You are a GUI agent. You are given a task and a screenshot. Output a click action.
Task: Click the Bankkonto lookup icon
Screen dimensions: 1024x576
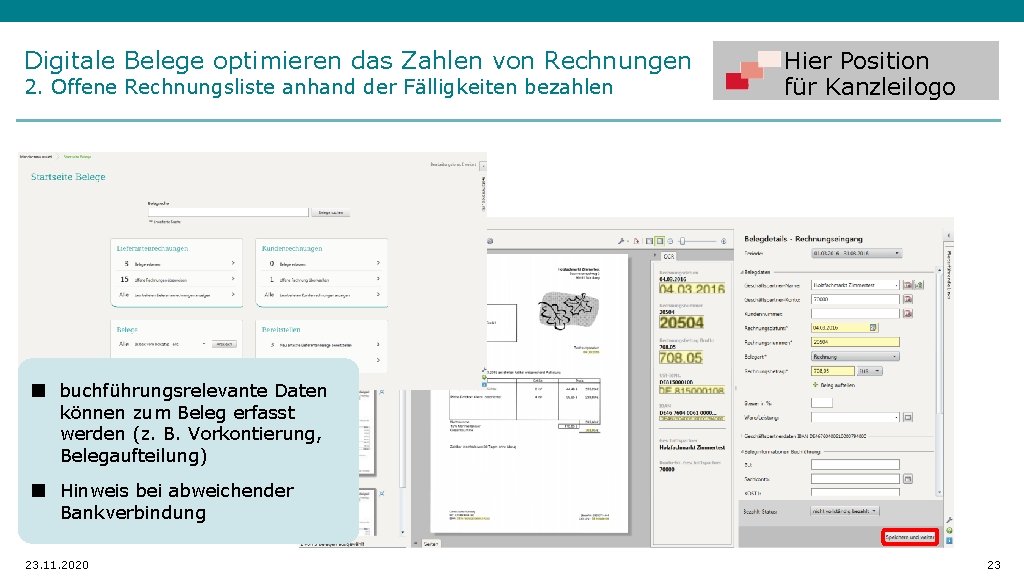coord(908,478)
